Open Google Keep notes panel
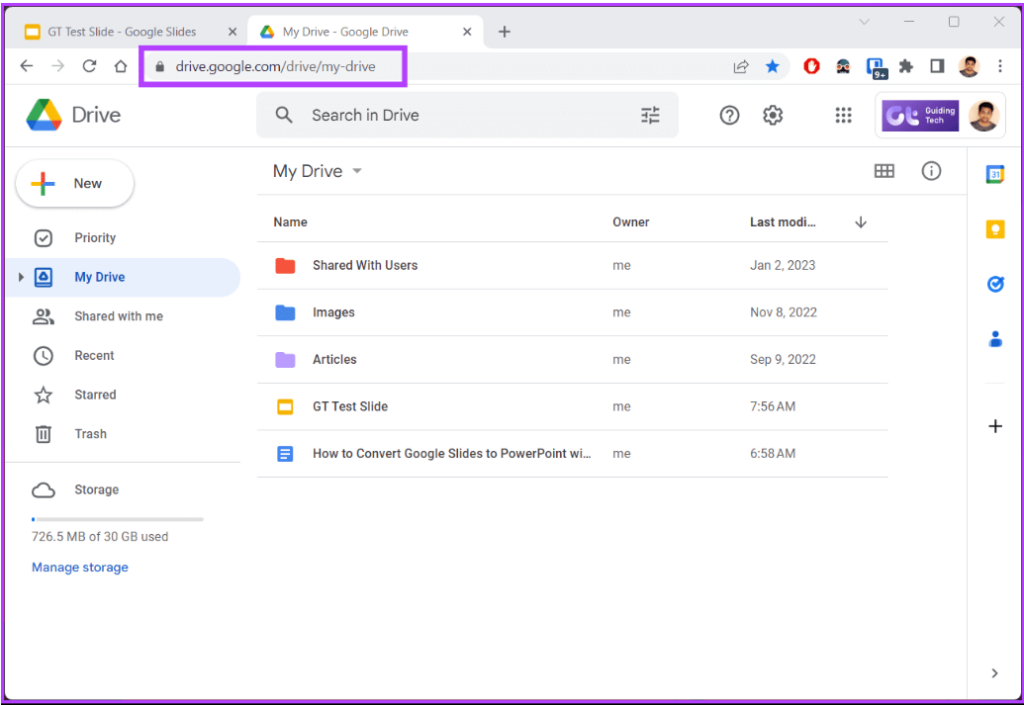1024x705 pixels. tap(995, 228)
